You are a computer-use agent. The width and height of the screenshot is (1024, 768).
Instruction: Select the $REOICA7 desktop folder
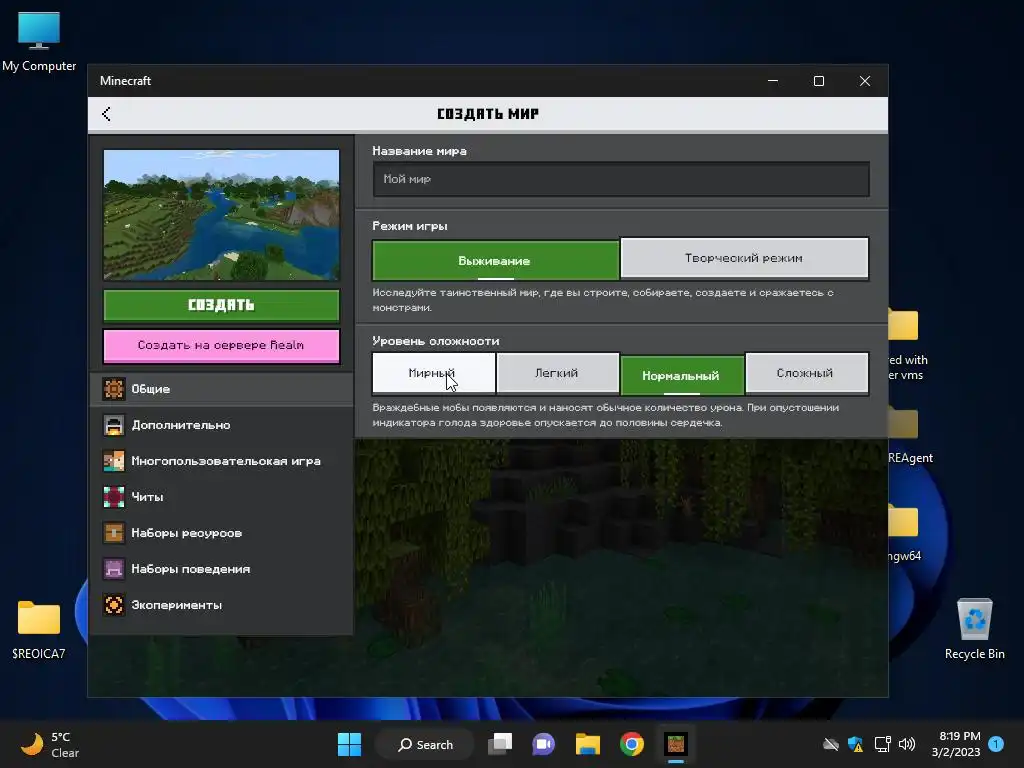coord(39,630)
